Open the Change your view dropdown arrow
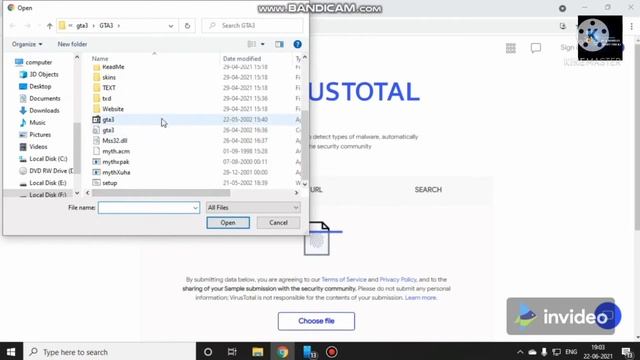 (x=262, y=44)
